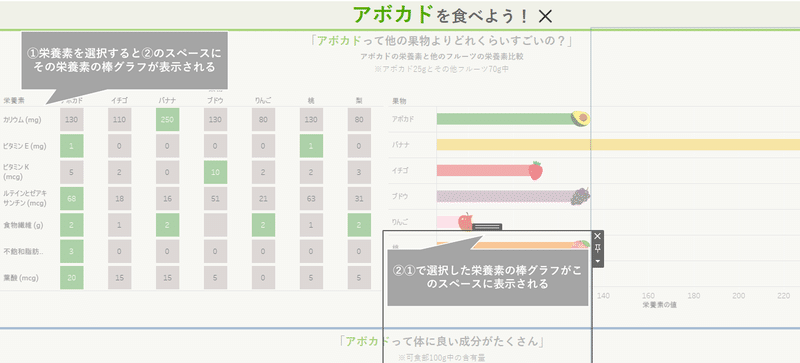
Task: Click the X icon beside the アボカドを食べよう title
Action: click(x=545, y=17)
